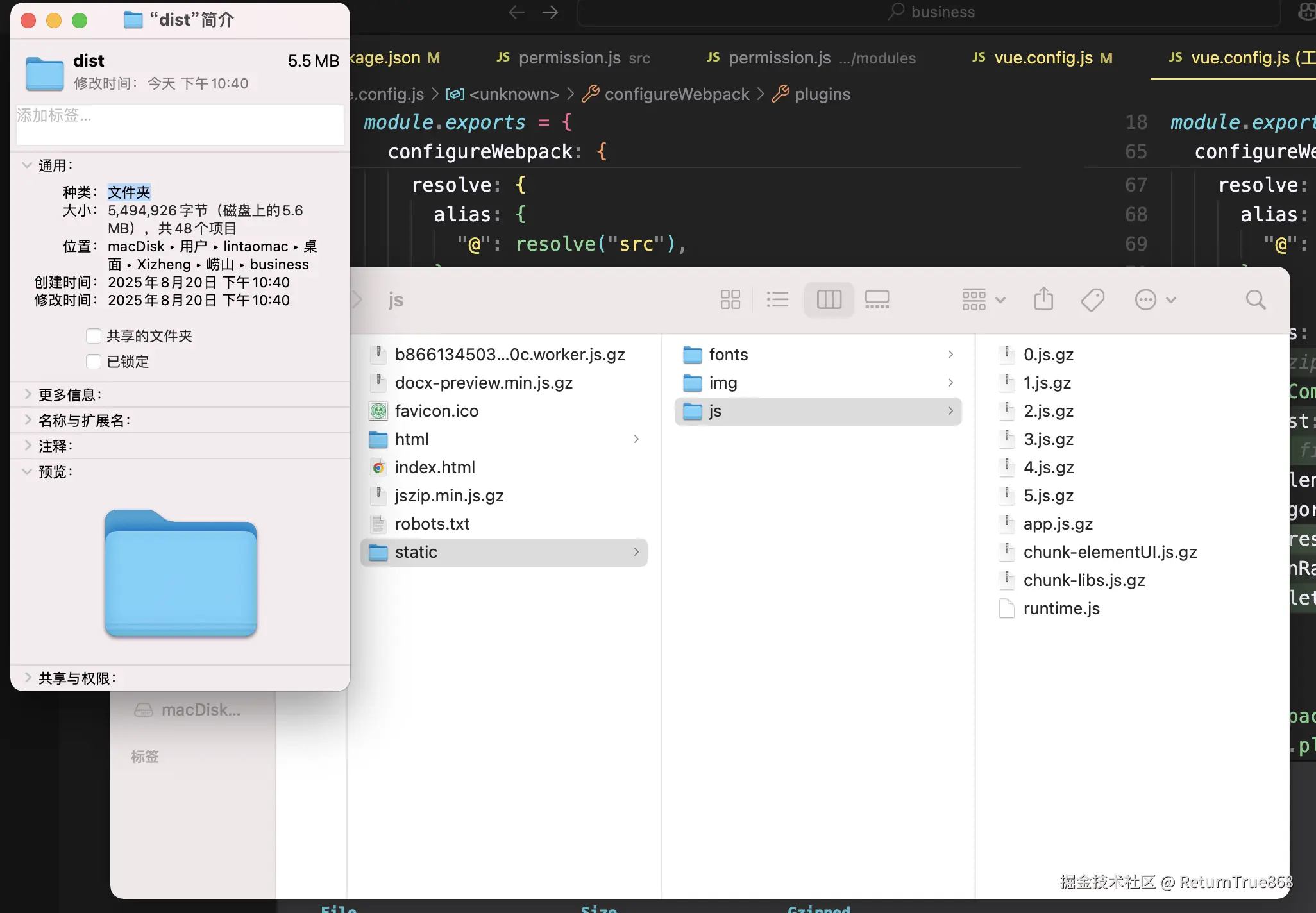The height and width of the screenshot is (913, 1316).
Task: Open the Finder group-by dropdown
Action: (983, 299)
